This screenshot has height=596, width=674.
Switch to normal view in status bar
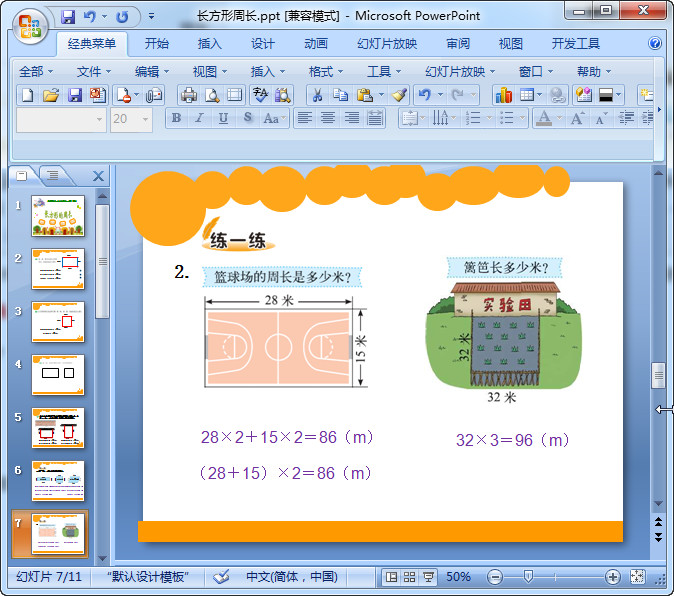[x=391, y=577]
